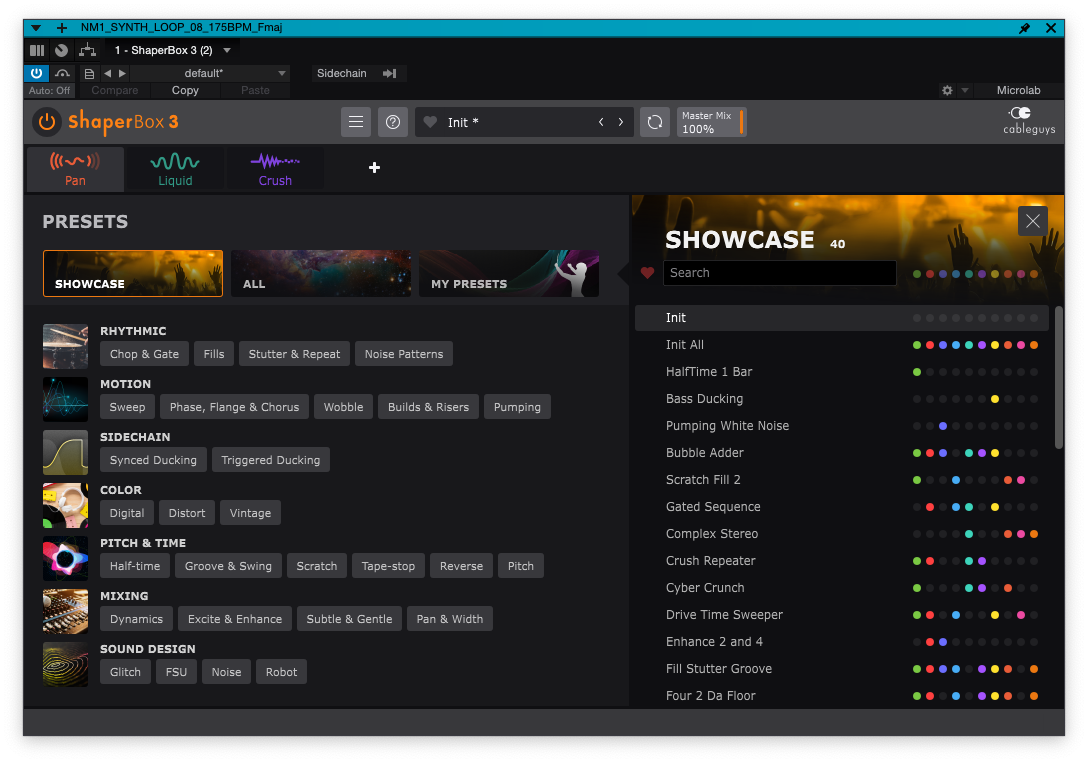Toggle the orange shaper filter dot in header
Viewport: 1088px width, 763px height.
click(x=1034, y=274)
